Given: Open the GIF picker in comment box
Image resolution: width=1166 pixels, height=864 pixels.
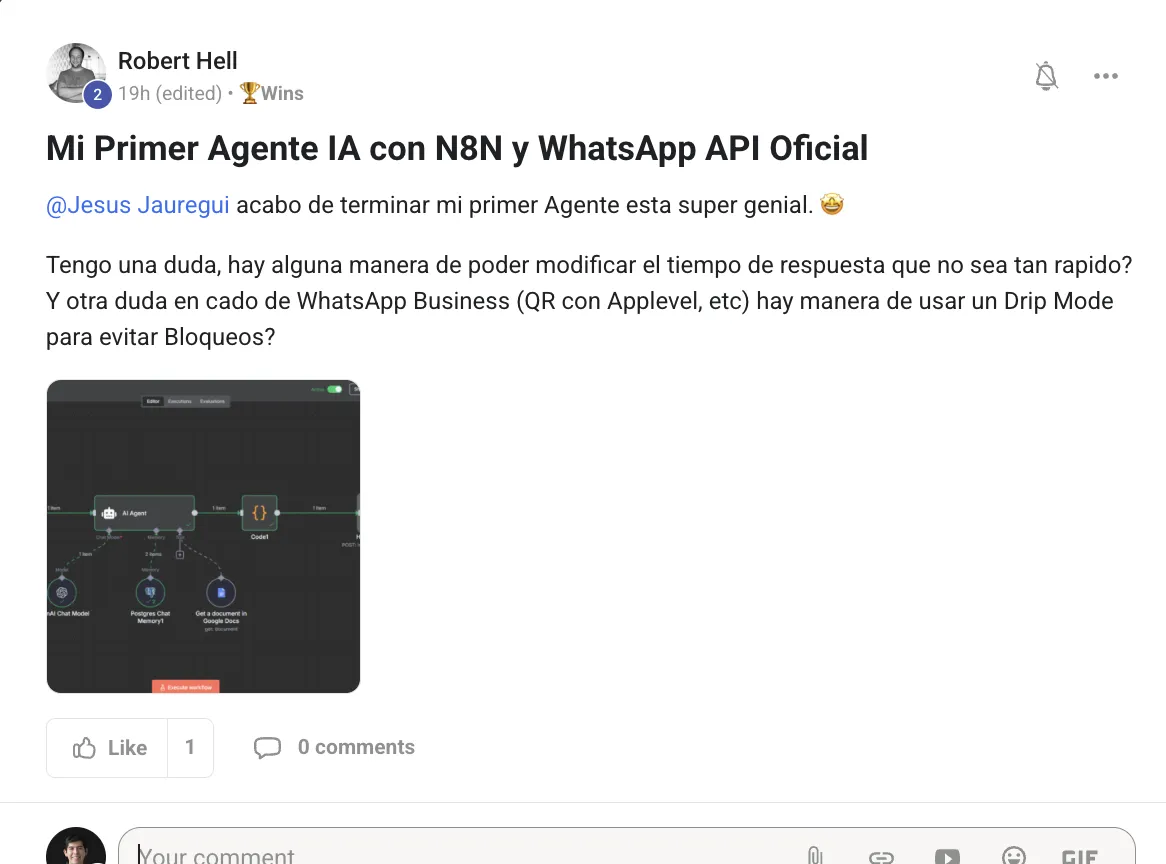Looking at the screenshot, I should [1080, 857].
